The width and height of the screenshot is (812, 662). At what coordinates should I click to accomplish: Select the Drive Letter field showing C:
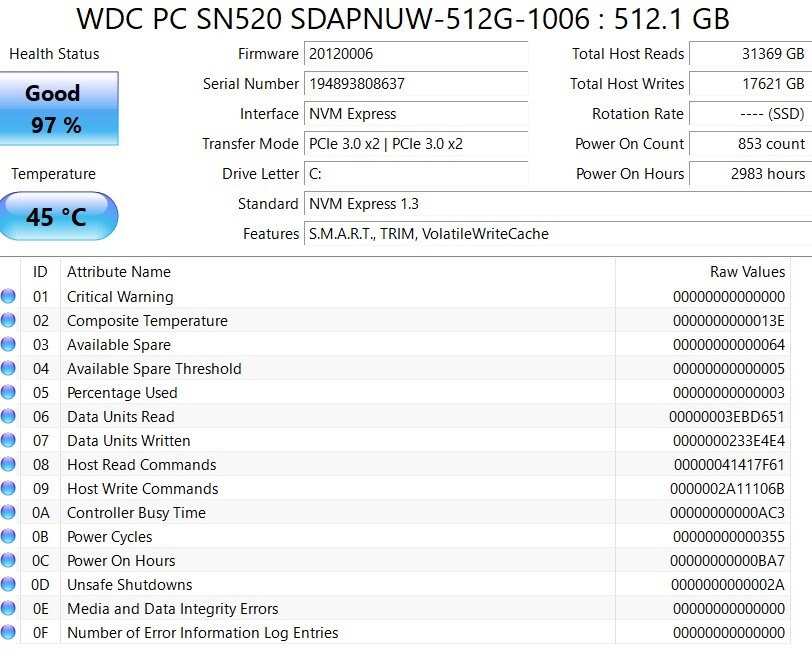[416, 174]
